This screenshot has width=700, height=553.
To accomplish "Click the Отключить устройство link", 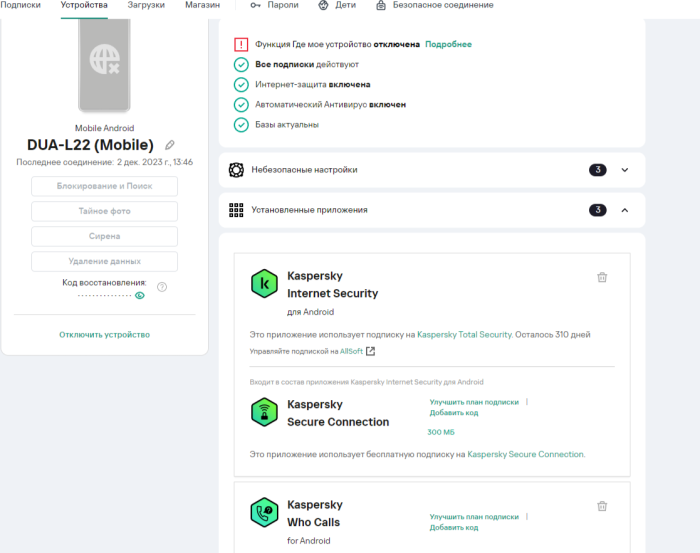I will point(104,334).
